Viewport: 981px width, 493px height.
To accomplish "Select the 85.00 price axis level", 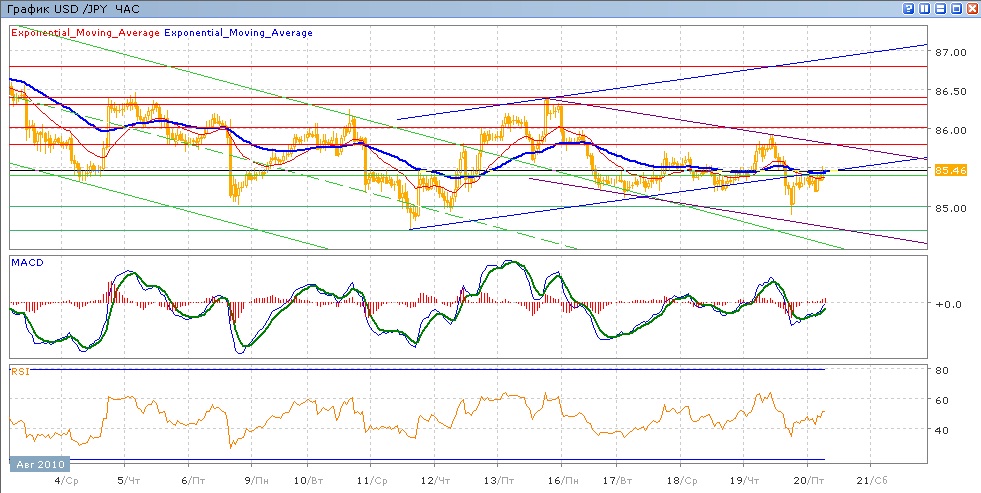I will click(x=949, y=209).
